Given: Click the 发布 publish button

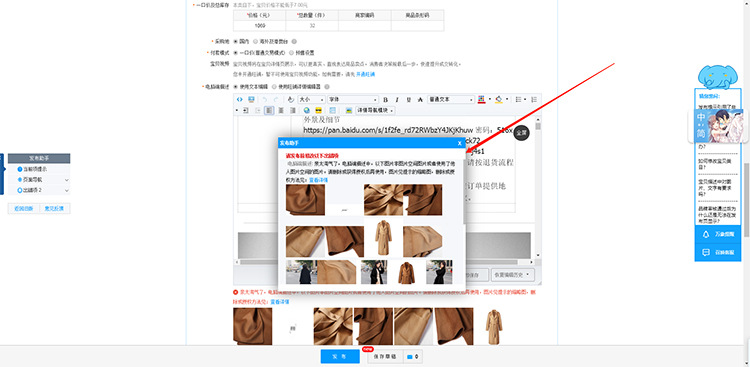Looking at the screenshot, I should coord(340,356).
